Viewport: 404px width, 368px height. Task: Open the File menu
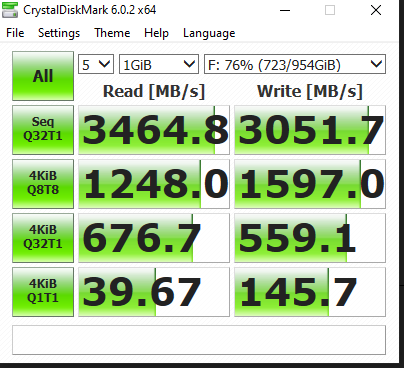pyautogui.click(x=15, y=33)
